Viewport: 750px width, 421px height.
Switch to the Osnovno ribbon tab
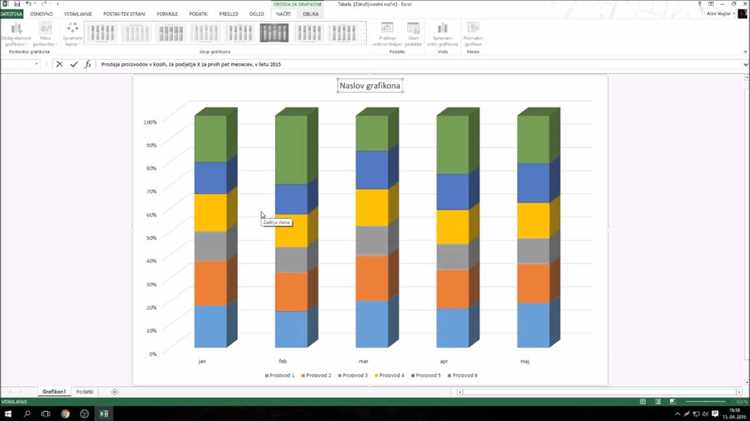pyautogui.click(x=42, y=14)
